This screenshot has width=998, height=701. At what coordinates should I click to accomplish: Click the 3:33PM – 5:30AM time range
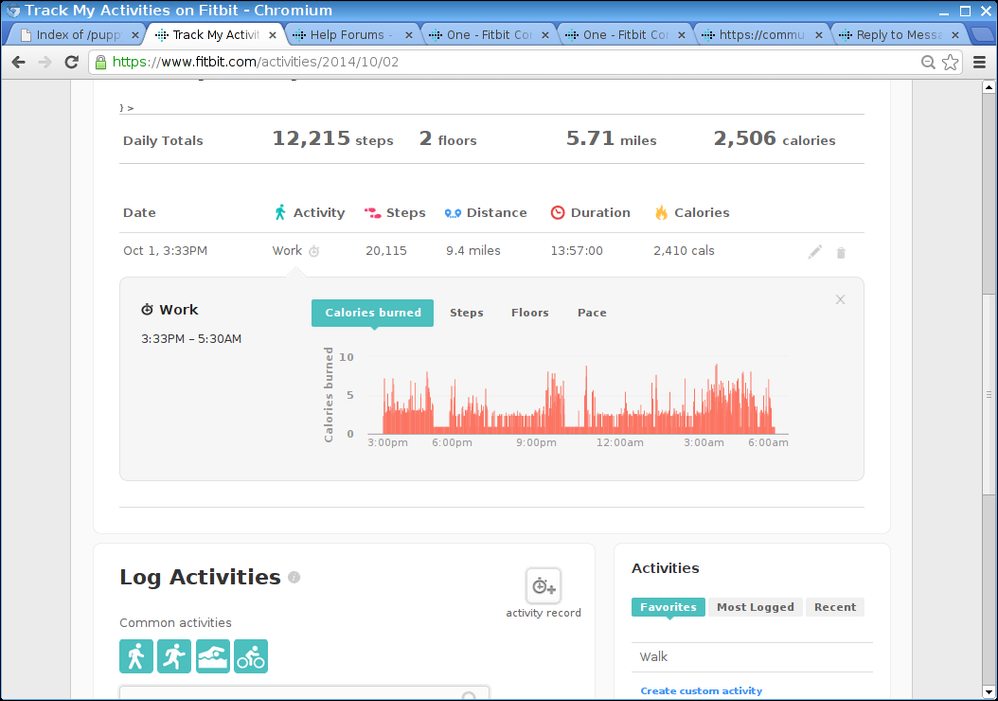(191, 339)
